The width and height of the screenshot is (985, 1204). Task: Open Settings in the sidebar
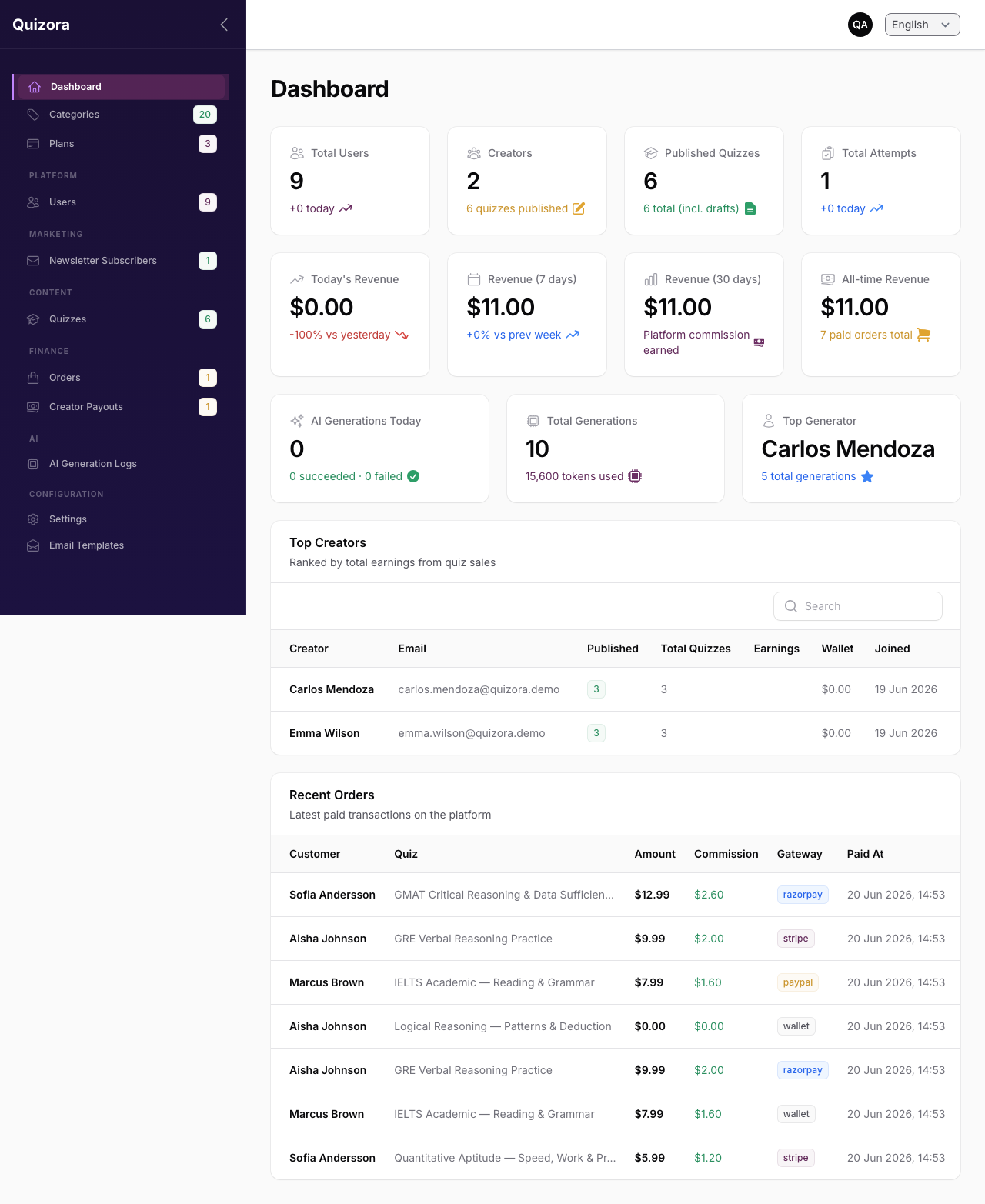click(x=121, y=519)
